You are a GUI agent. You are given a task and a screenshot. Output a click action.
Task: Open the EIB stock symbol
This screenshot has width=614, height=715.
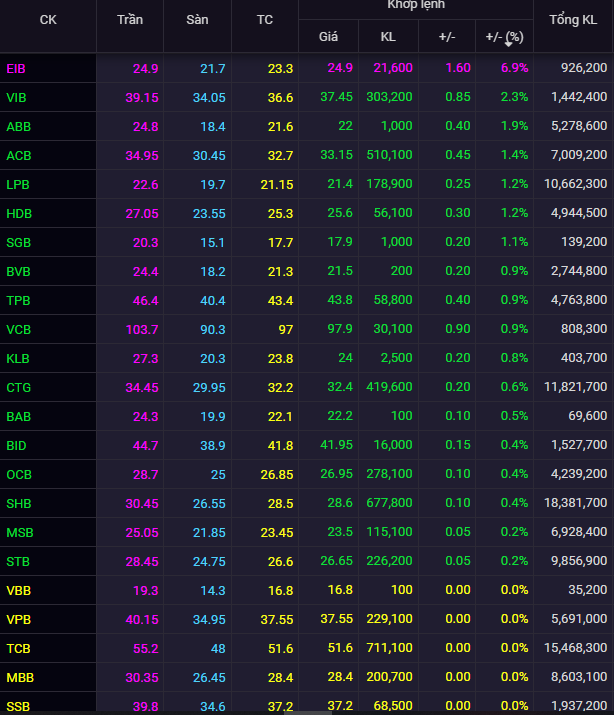[15, 68]
